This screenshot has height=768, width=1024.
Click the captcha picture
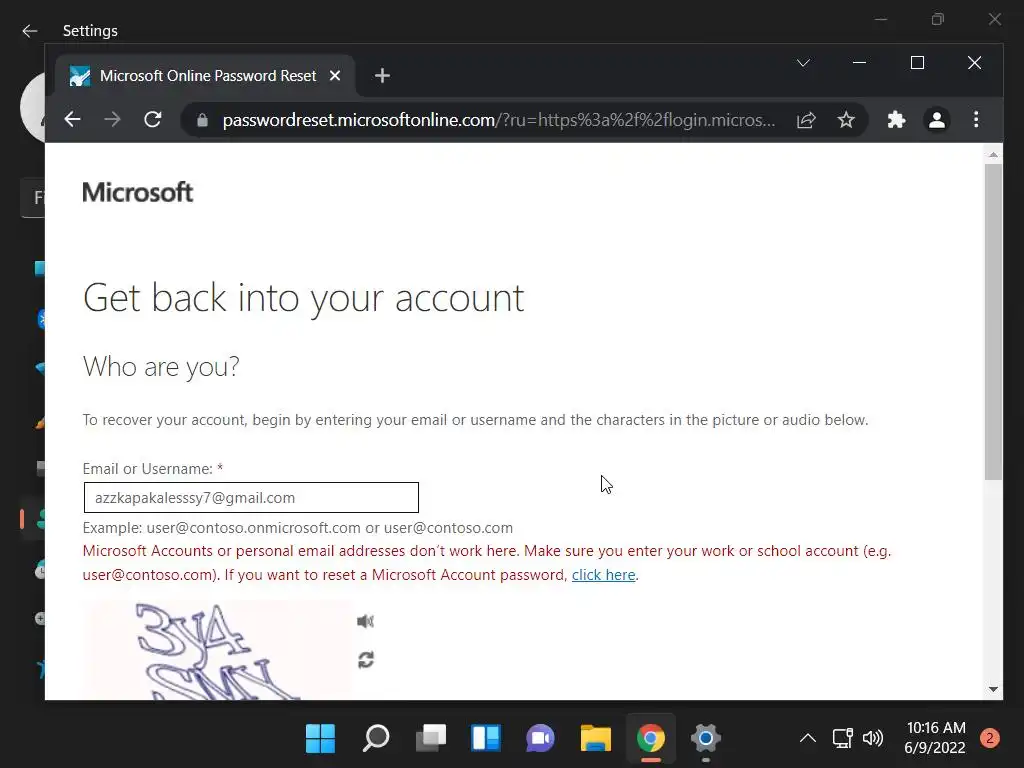[217, 650]
